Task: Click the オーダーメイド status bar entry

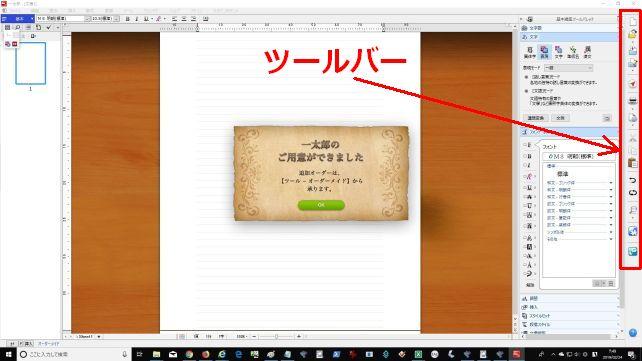Action: click(49, 344)
